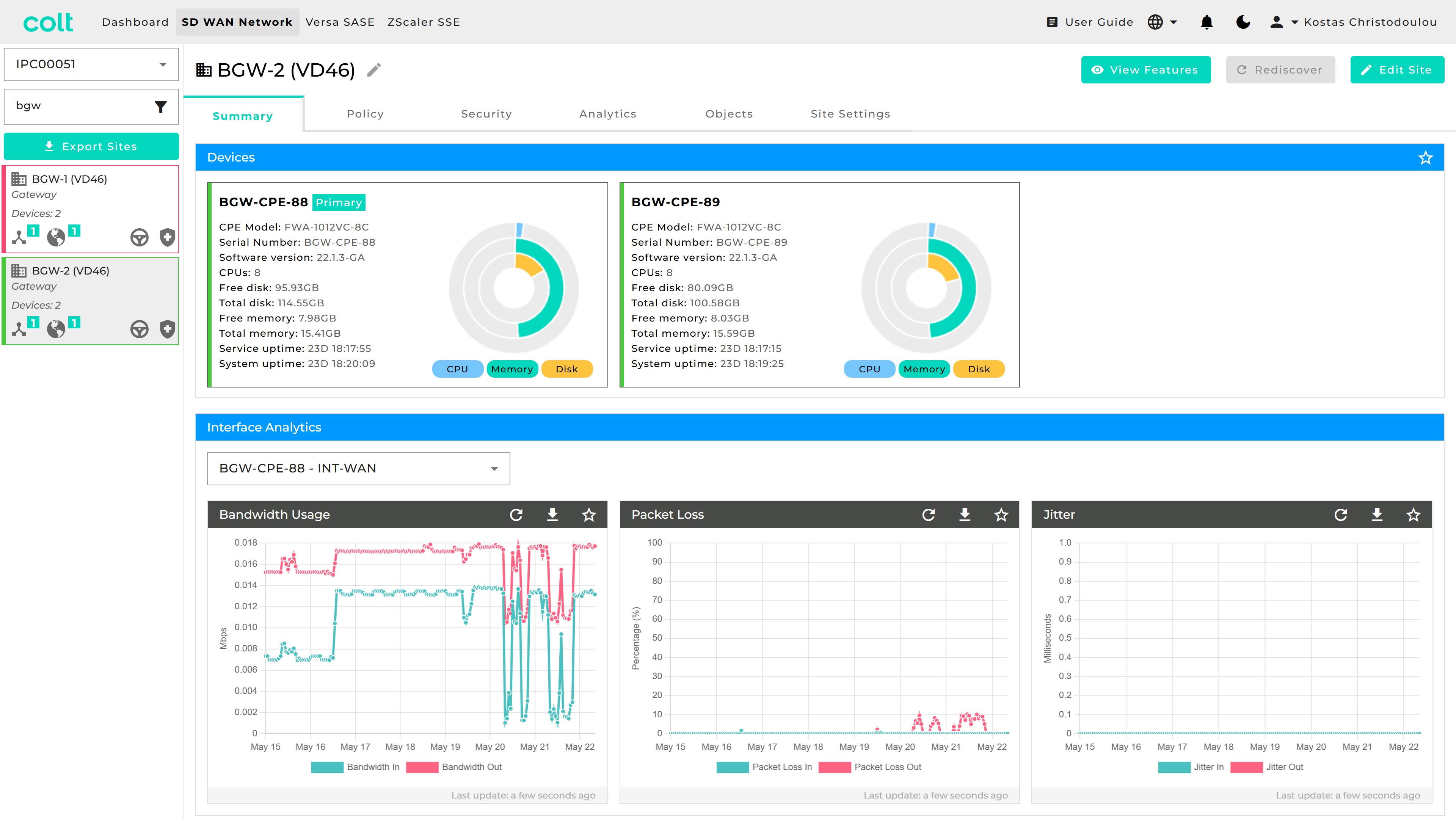Switch to the Security tab

[x=486, y=114]
